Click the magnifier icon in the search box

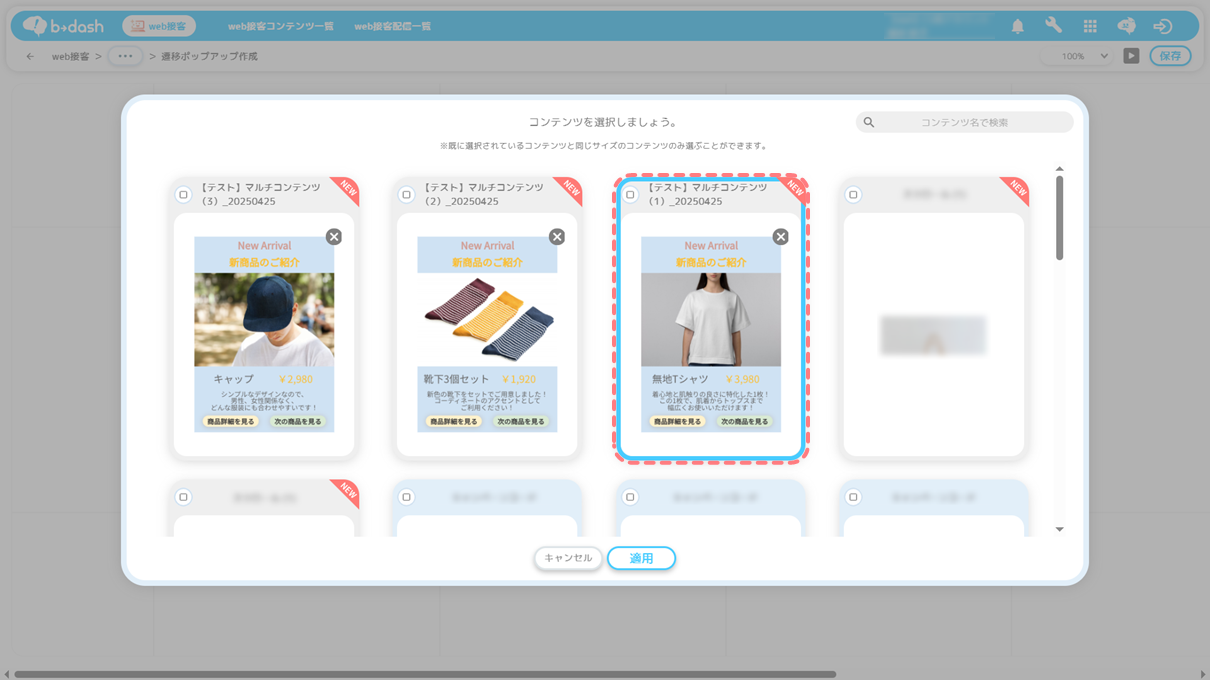pyautogui.click(x=869, y=122)
